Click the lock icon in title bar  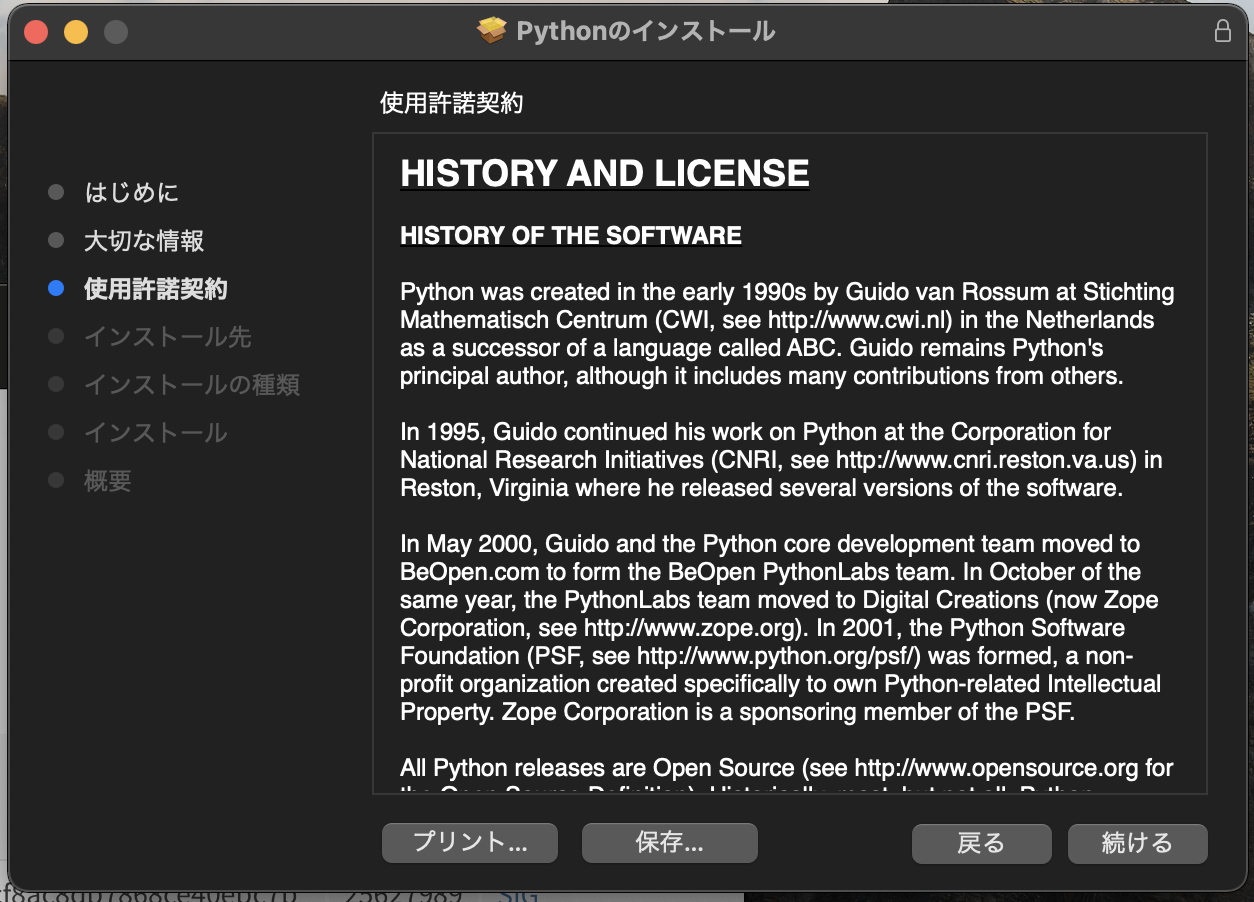pos(1222,31)
